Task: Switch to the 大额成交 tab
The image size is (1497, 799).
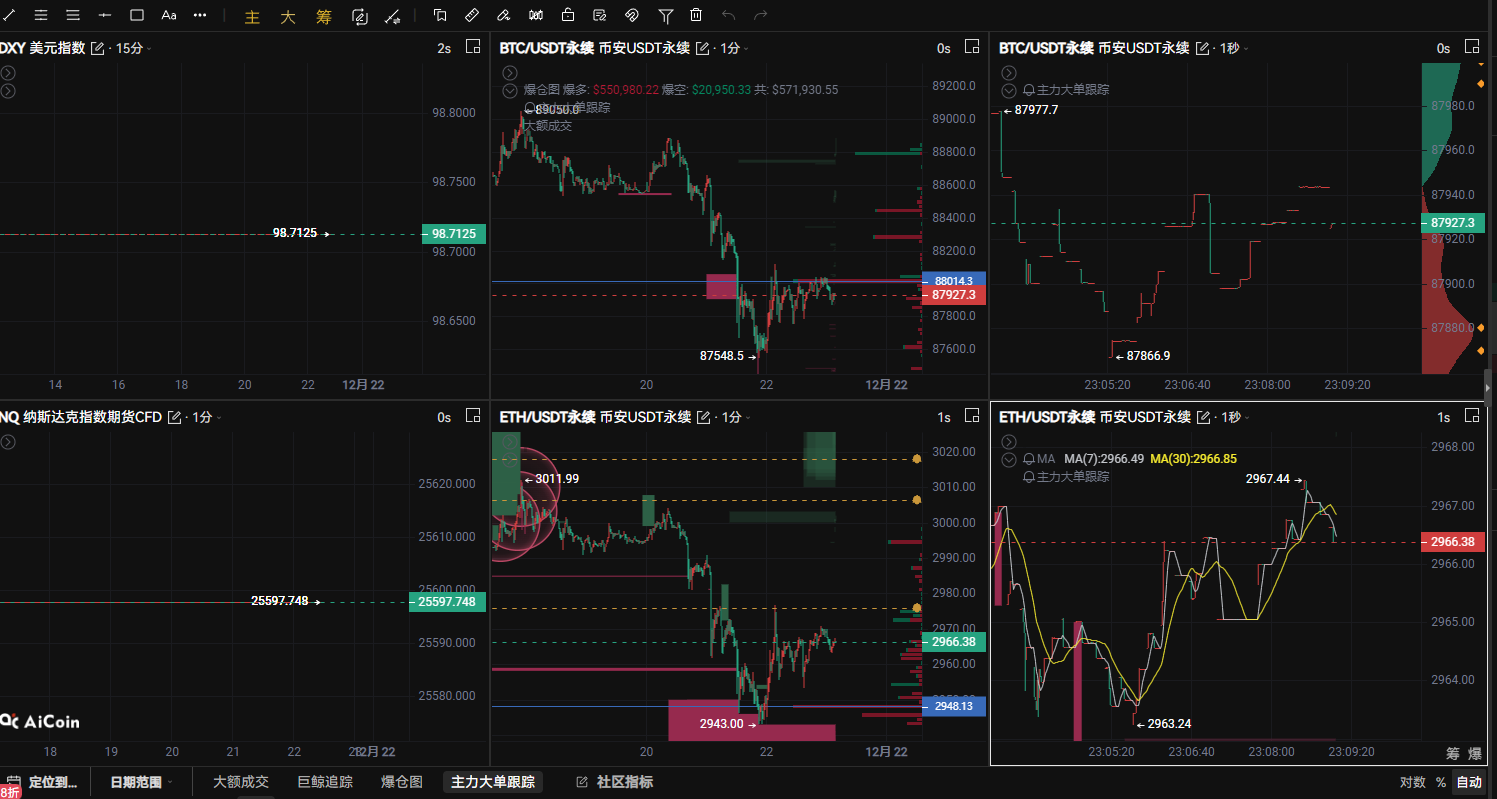Action: 241,782
